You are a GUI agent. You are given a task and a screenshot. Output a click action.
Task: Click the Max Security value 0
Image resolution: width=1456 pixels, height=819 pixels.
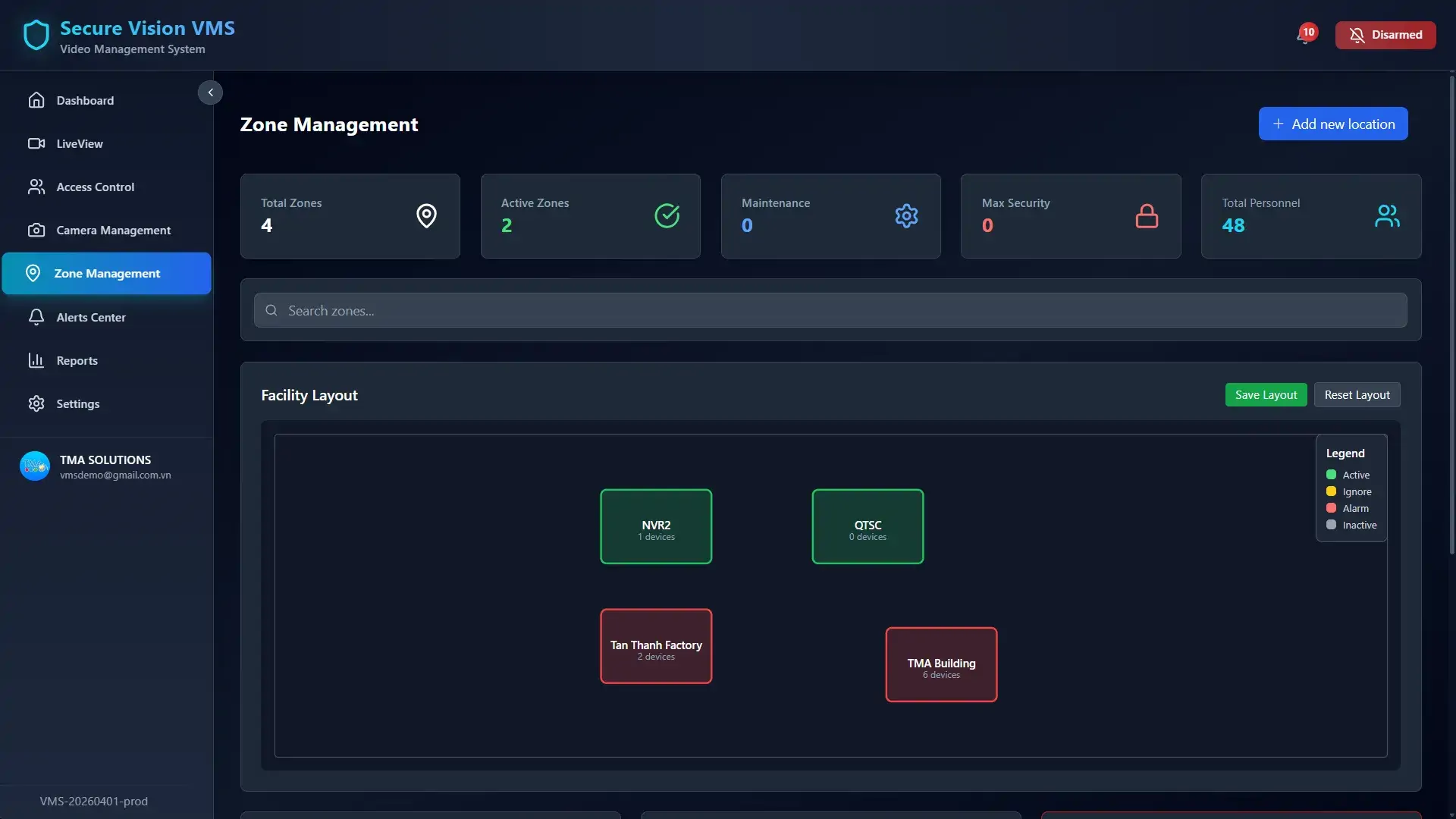tap(987, 225)
